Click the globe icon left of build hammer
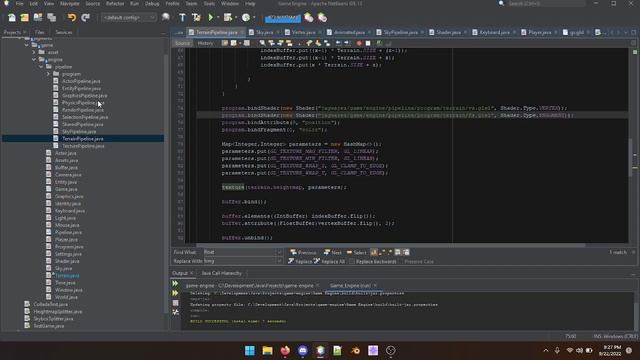Screen dimensions: 640x360 click(166, 18)
